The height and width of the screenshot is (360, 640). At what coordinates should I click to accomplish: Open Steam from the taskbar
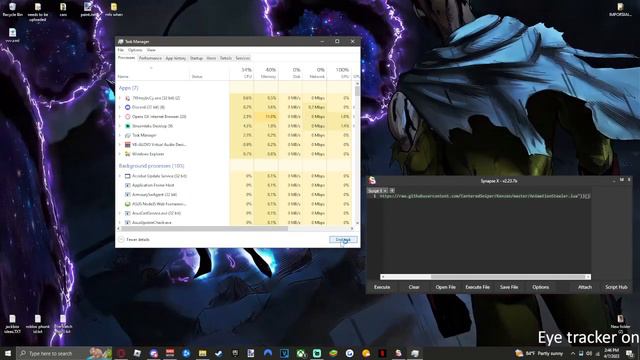tap(219, 353)
